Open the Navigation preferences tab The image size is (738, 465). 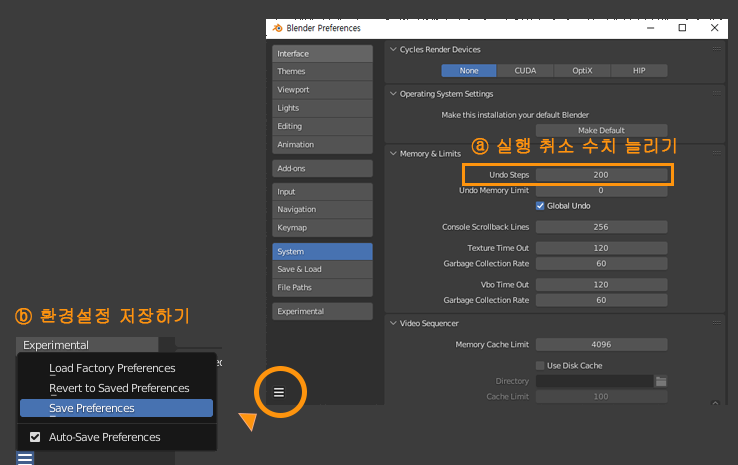[322, 209]
